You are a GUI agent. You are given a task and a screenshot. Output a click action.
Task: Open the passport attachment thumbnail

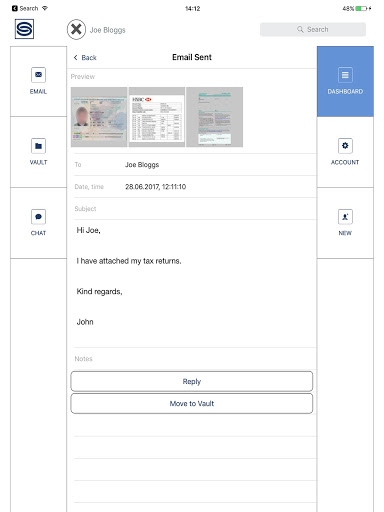coord(99,117)
